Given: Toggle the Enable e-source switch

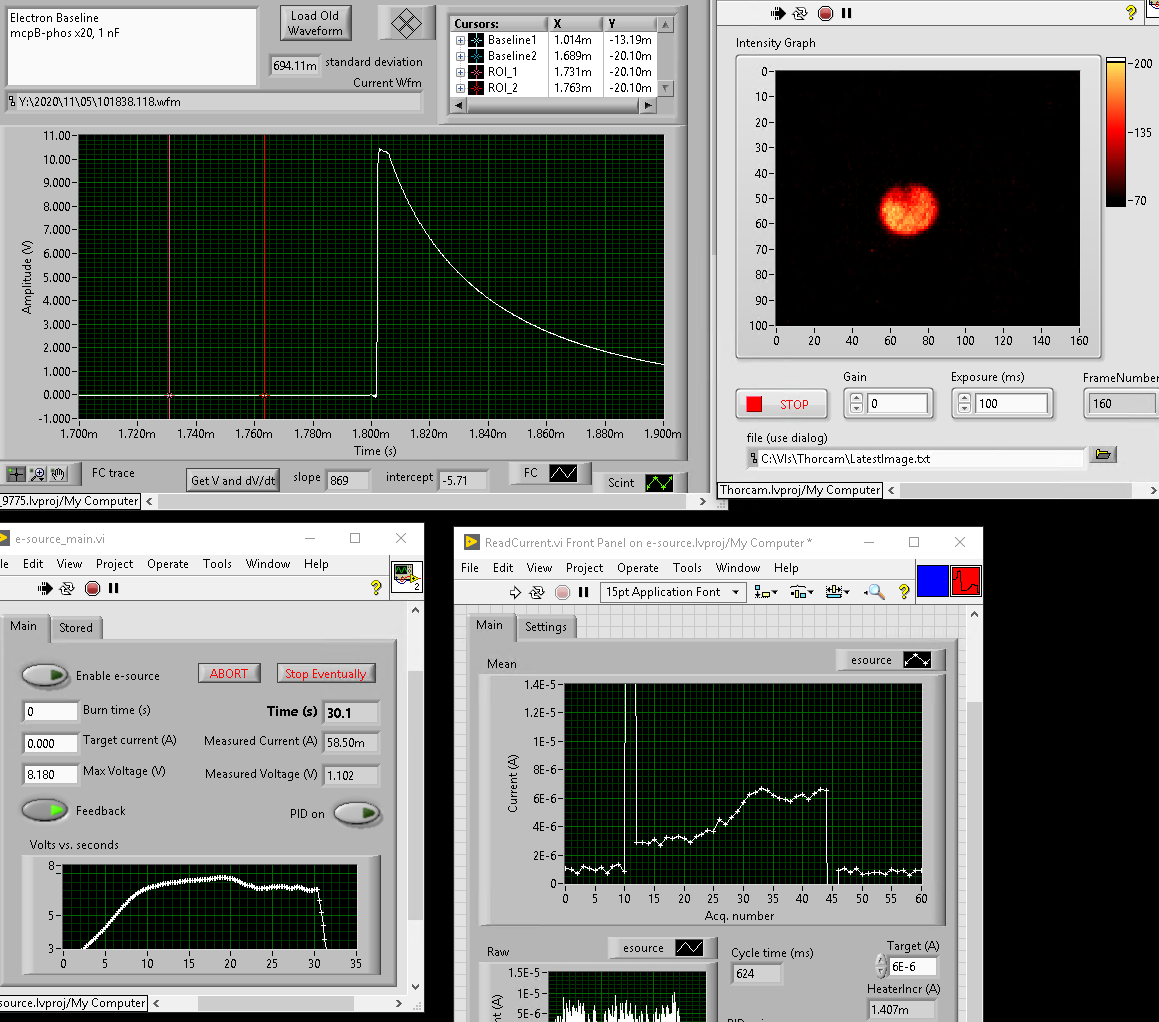Looking at the screenshot, I should [x=45, y=676].
